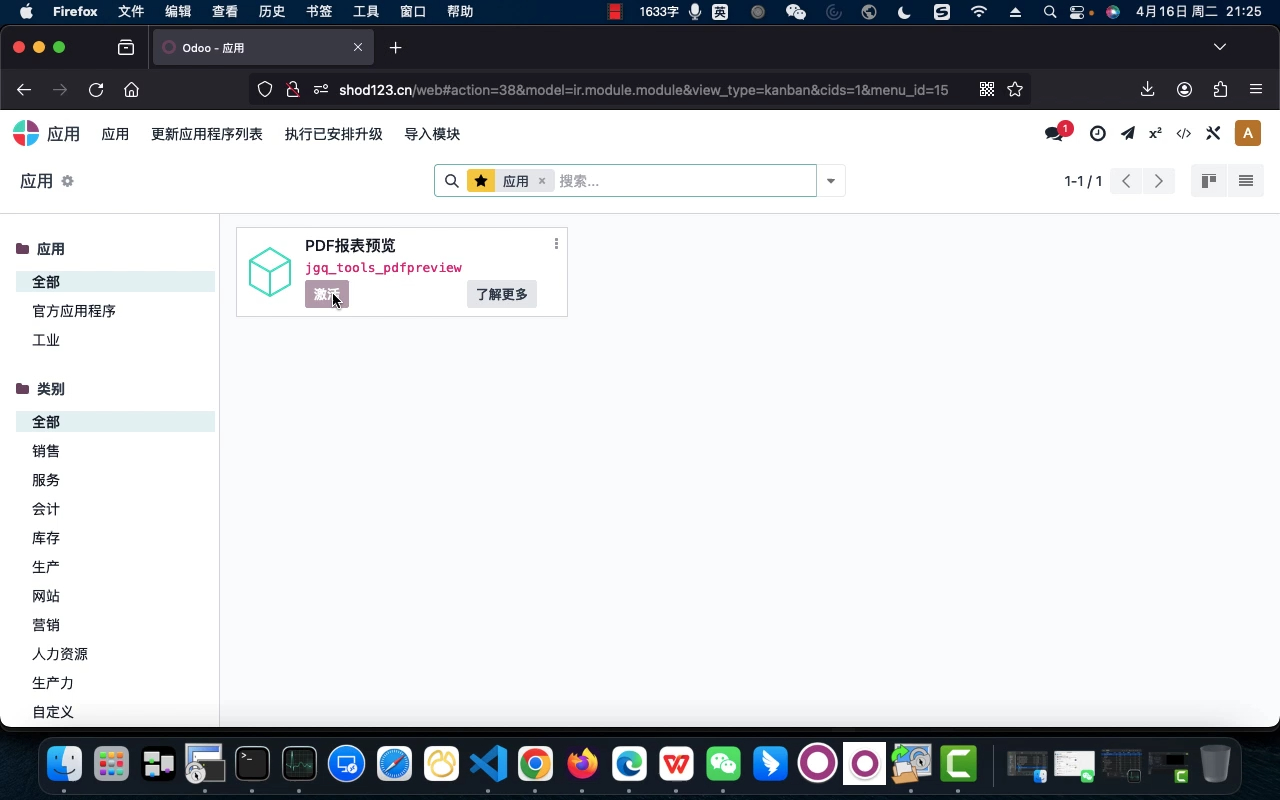Open the Discuss messaging icon with notification badge
The image size is (1280, 800).
(x=1054, y=131)
